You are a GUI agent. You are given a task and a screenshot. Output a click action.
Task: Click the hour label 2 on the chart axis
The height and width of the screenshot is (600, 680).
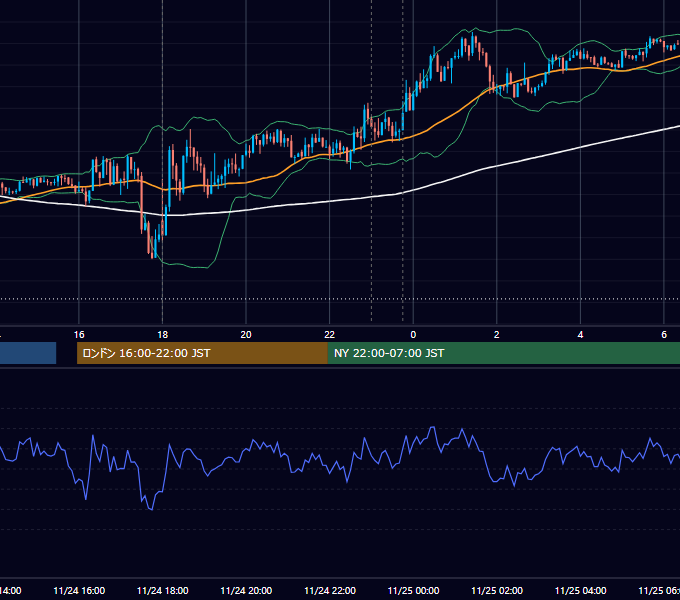coord(497,335)
